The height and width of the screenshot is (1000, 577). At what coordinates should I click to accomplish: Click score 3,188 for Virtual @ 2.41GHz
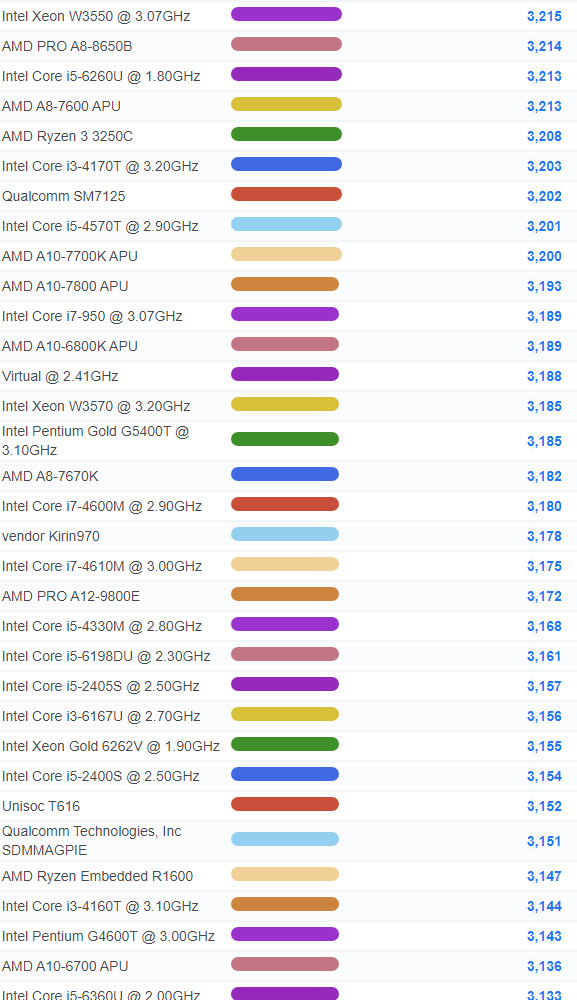(x=544, y=376)
